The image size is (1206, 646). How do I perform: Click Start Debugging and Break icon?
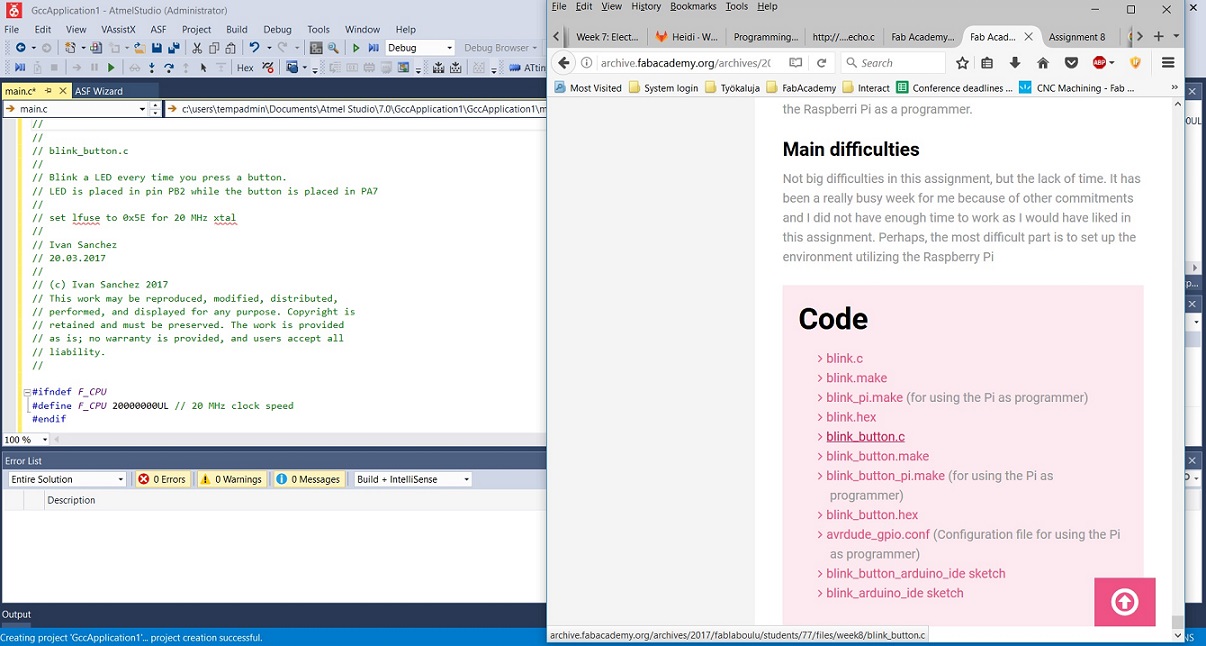coord(373,48)
